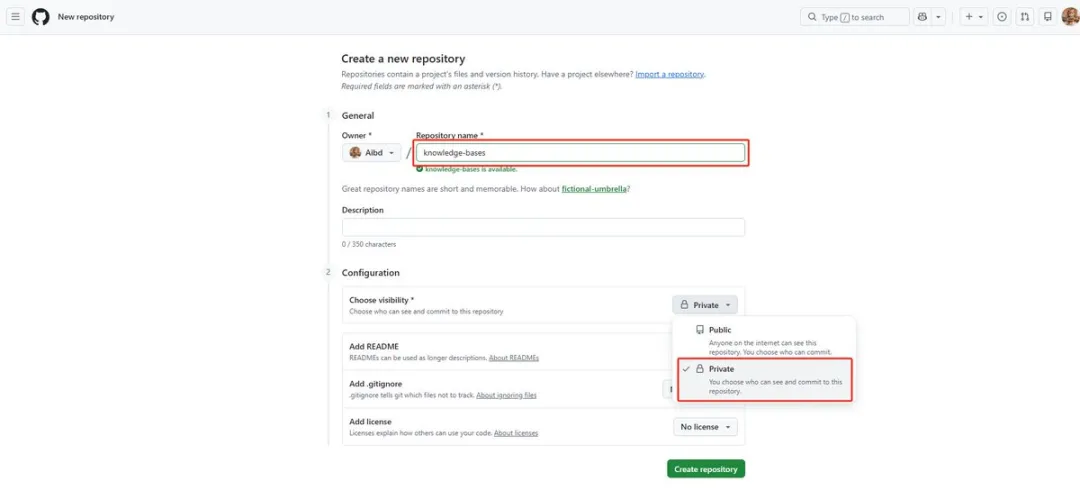Image resolution: width=1080 pixels, height=499 pixels.
Task: Open the Pull requests icon
Action: (1025, 17)
